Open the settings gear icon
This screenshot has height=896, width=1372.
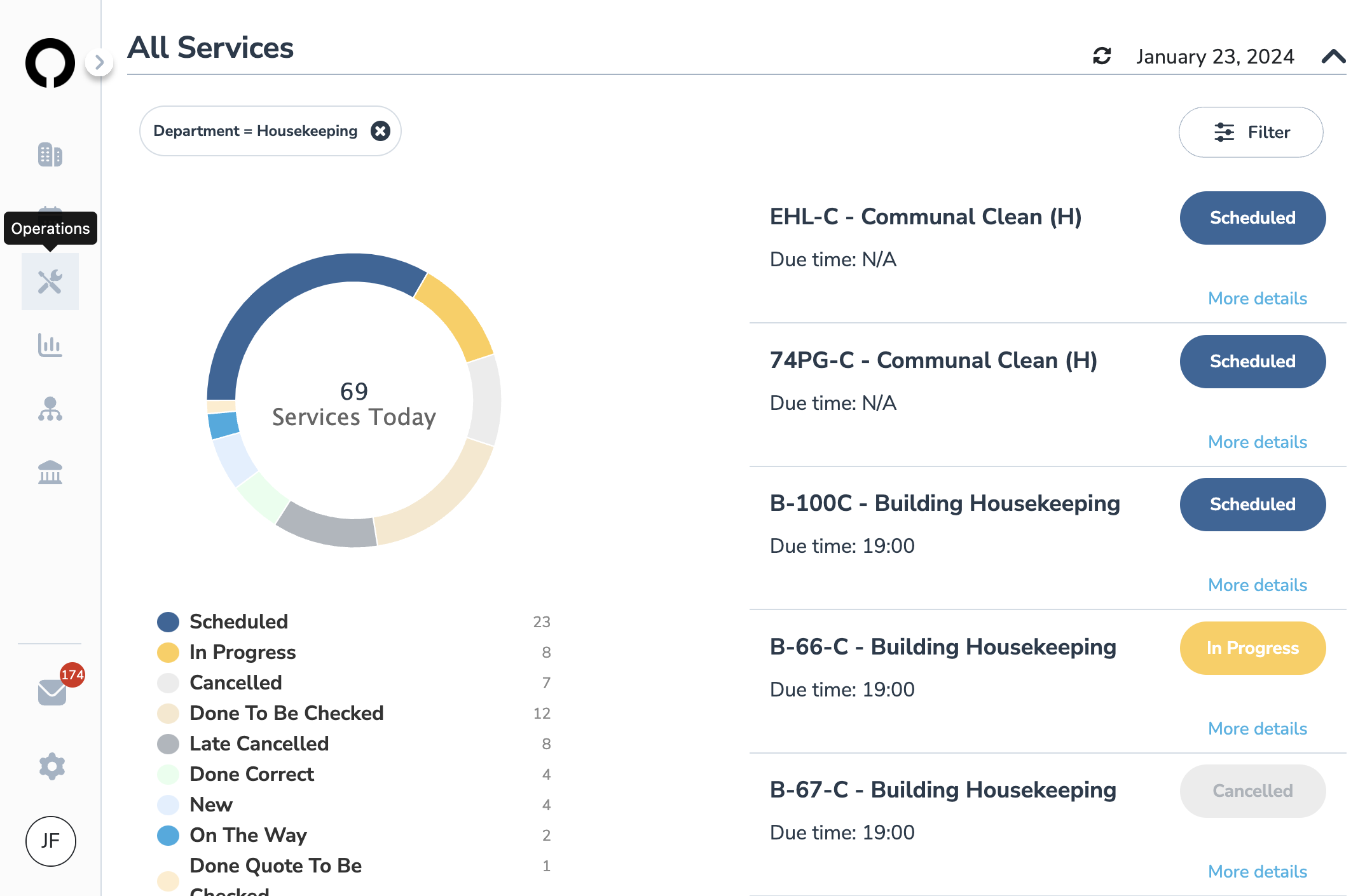52,767
